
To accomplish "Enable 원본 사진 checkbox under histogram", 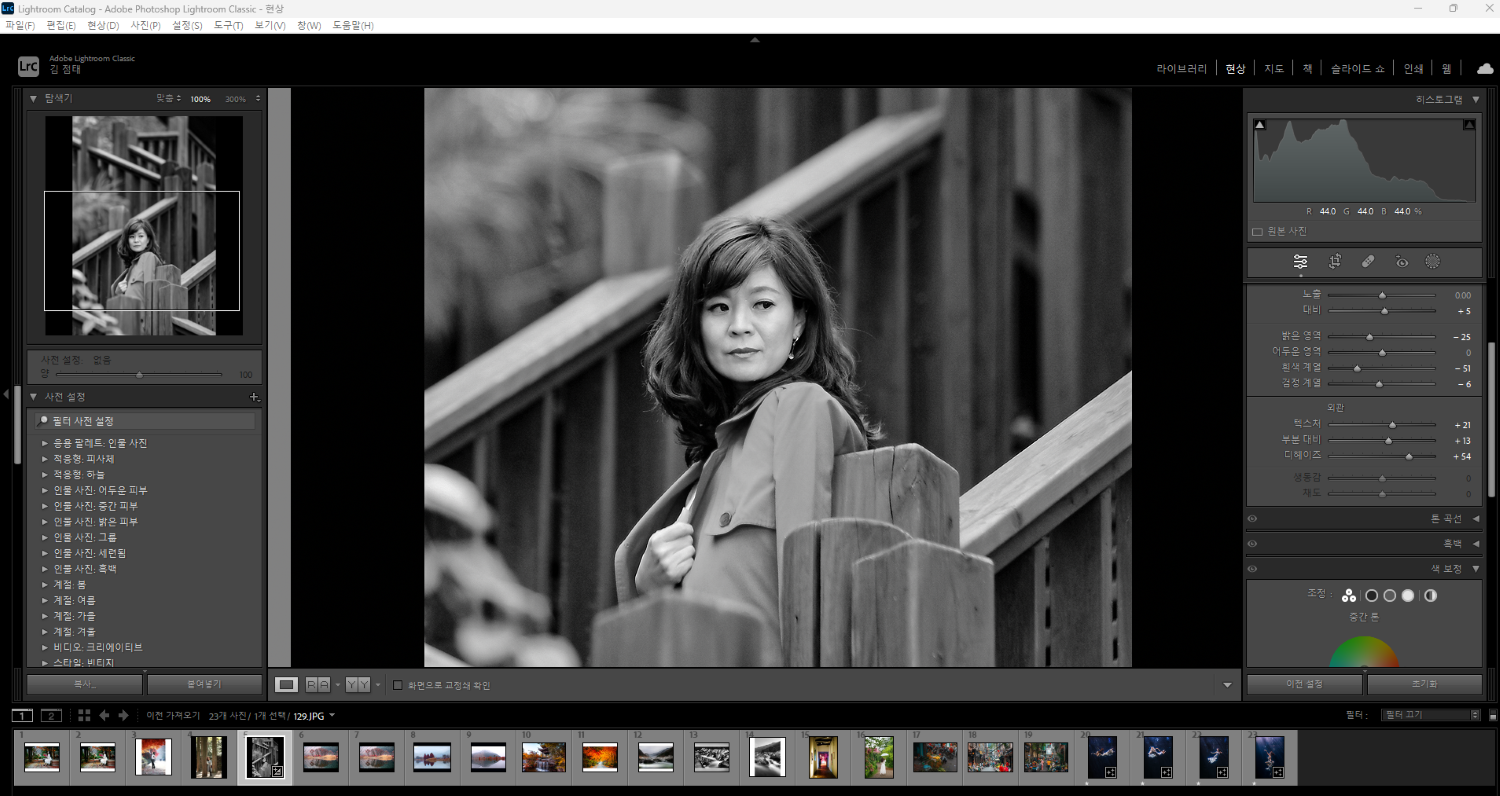I will pos(1257,231).
